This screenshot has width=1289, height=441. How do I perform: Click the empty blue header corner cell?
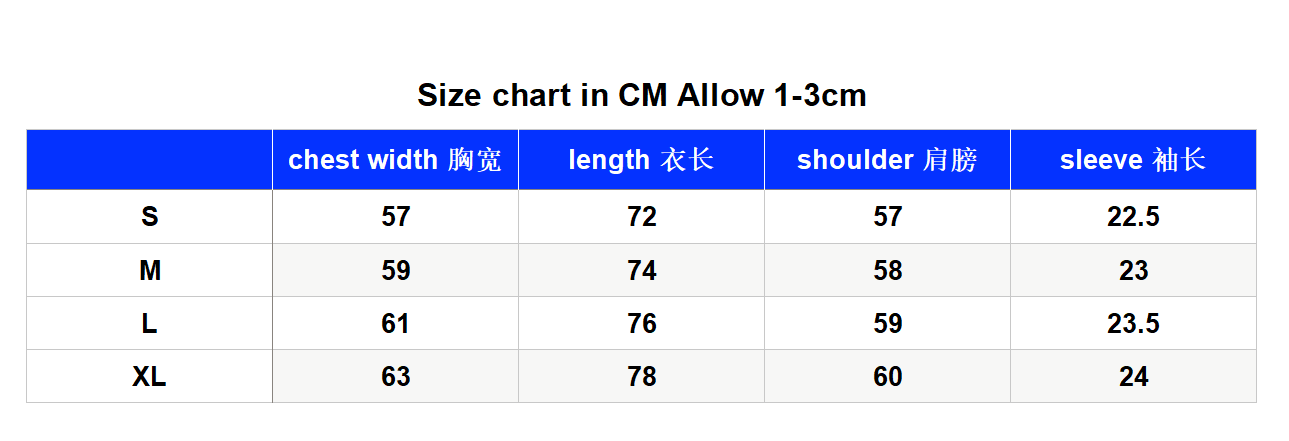click(149, 160)
